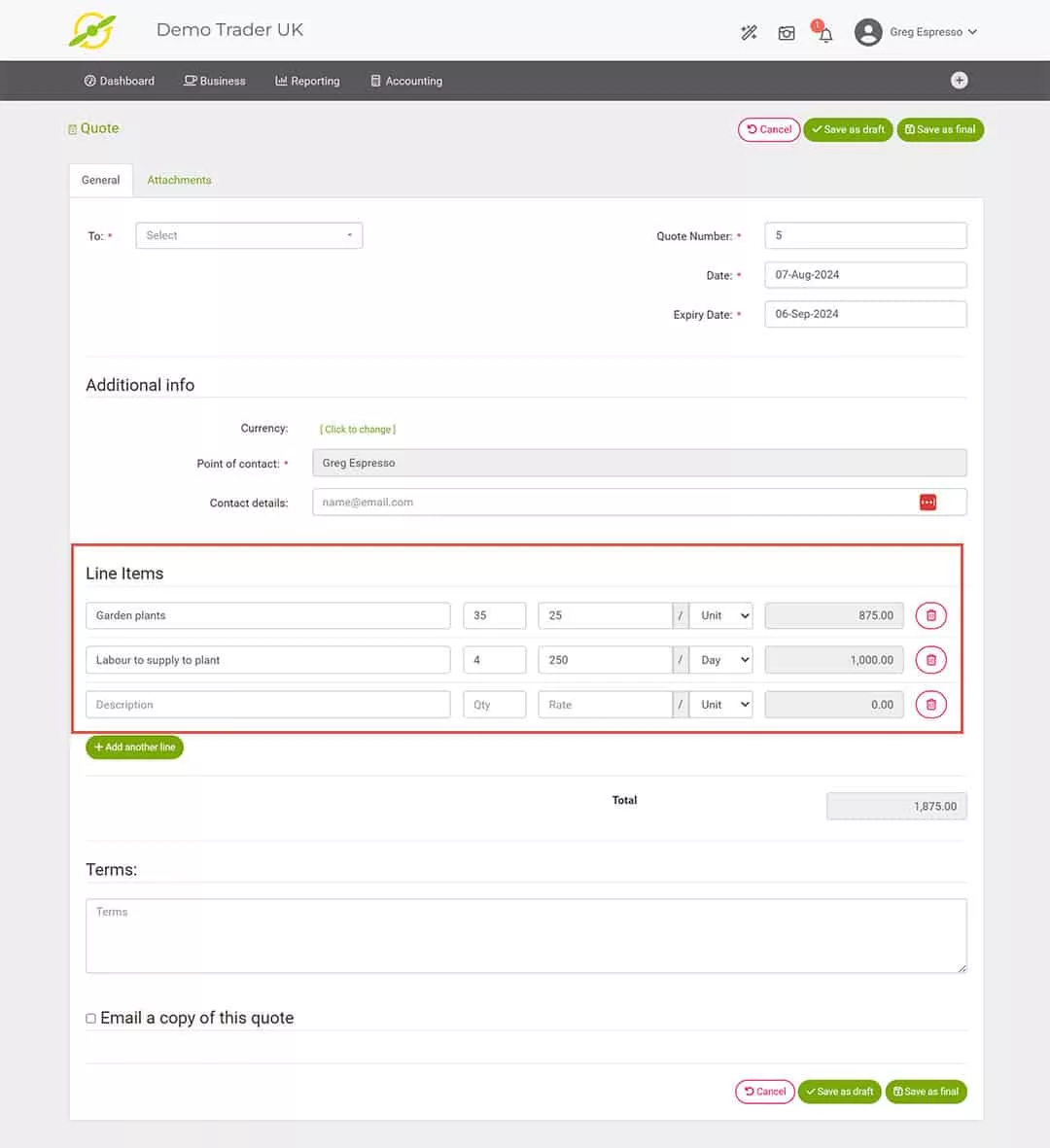Open the Business menu
1050x1148 pixels.
click(215, 82)
